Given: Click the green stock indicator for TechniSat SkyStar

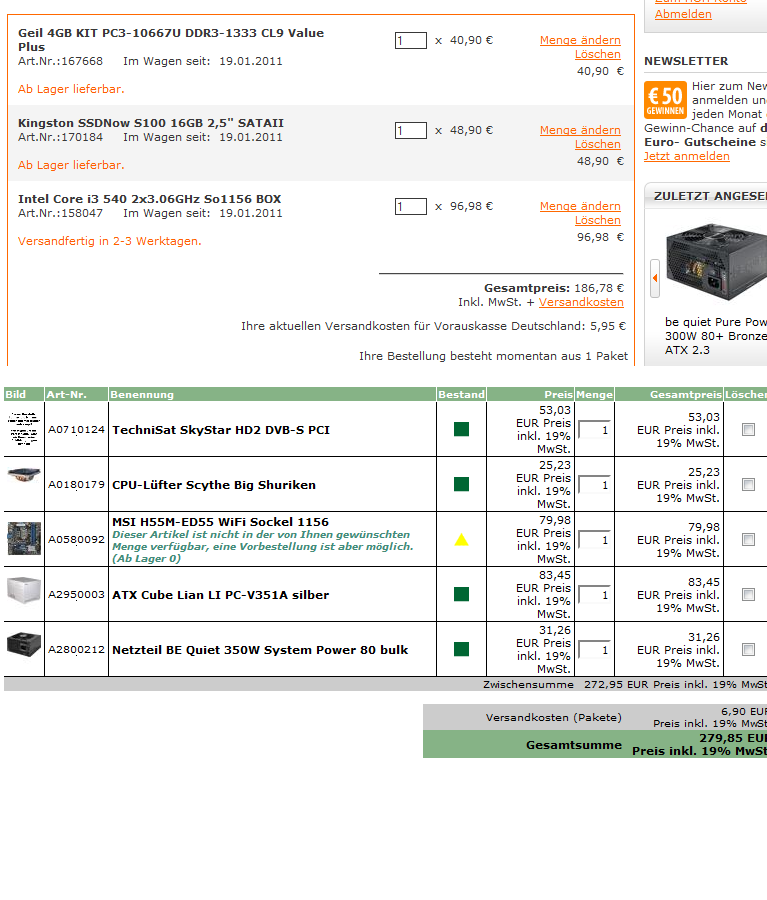Looking at the screenshot, I should [x=461, y=429].
